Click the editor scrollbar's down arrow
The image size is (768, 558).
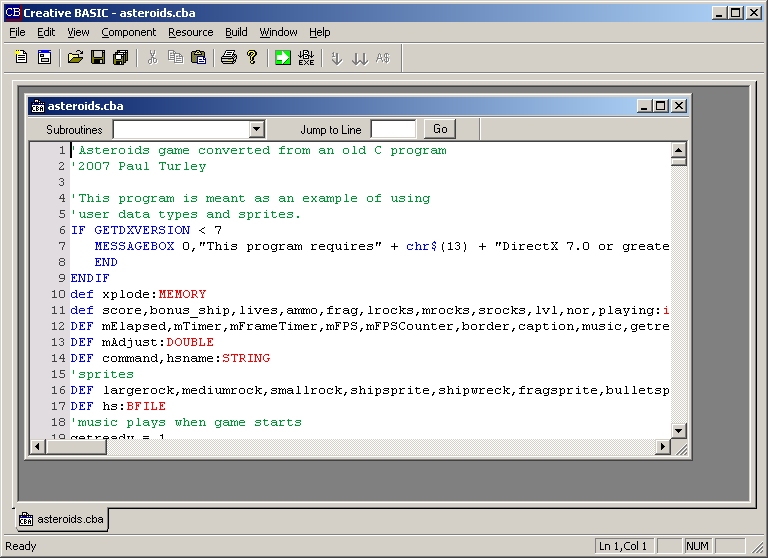point(678,430)
